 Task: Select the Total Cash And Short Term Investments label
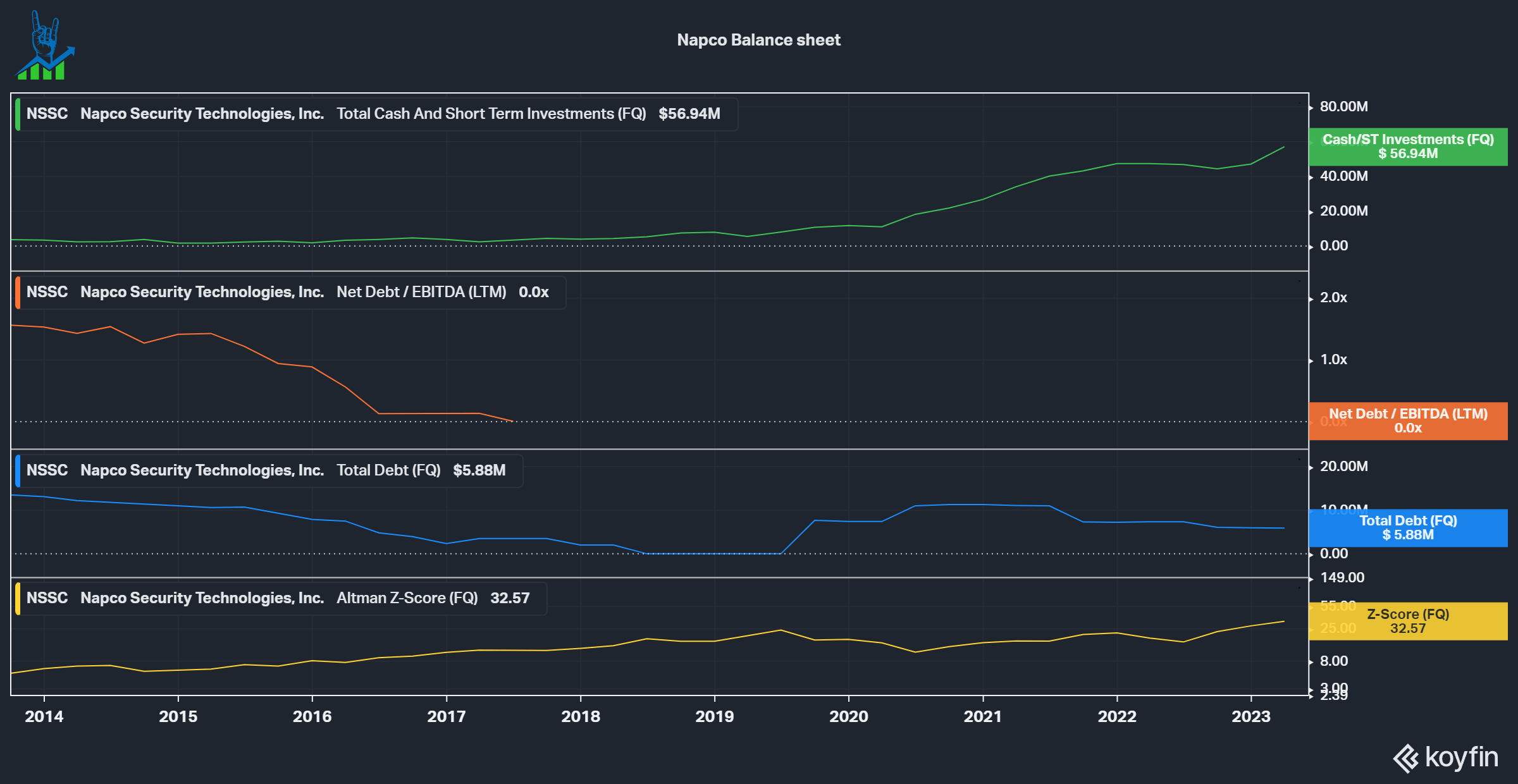click(x=491, y=114)
